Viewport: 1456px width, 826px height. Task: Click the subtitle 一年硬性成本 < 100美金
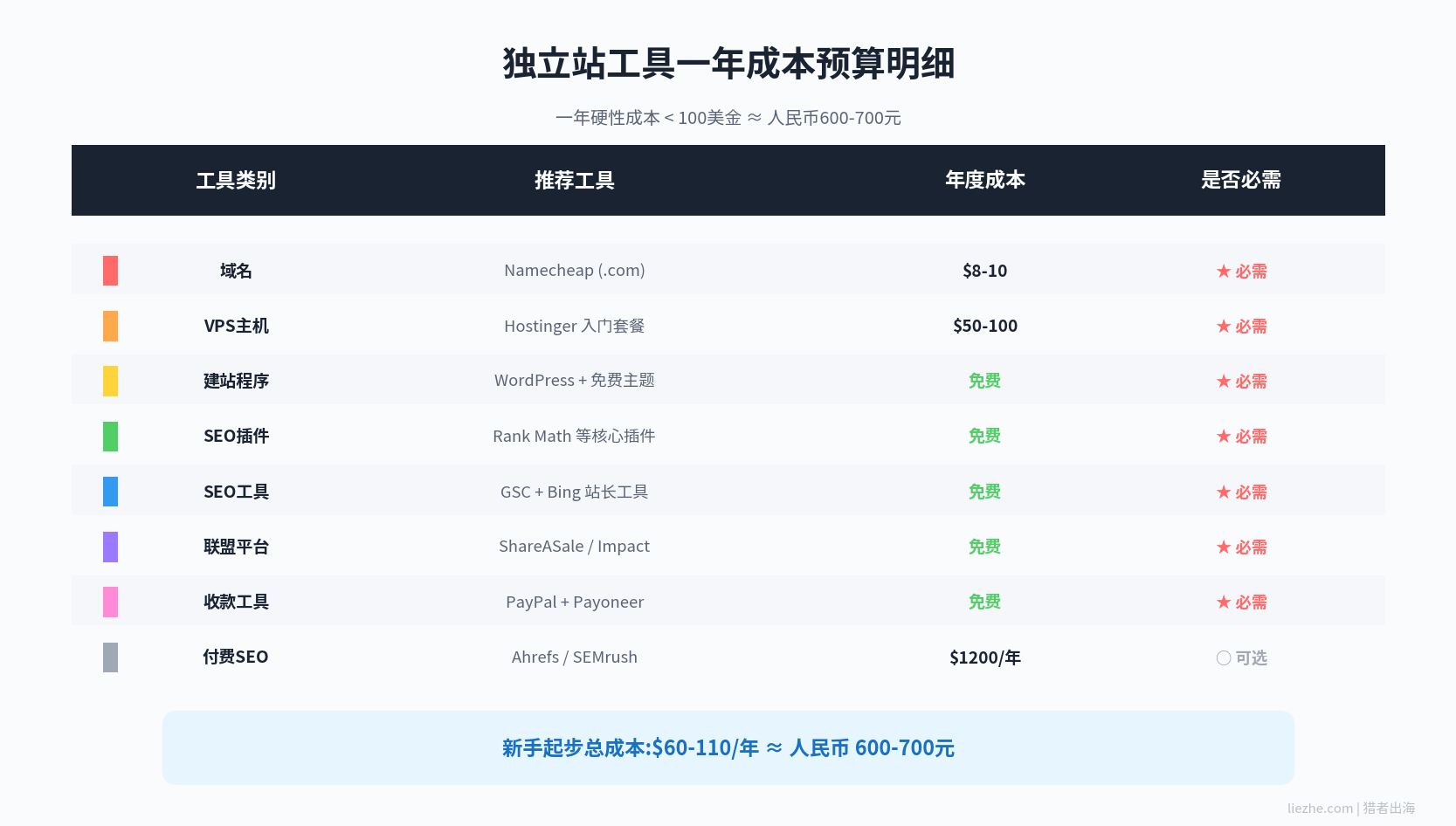[649, 118]
